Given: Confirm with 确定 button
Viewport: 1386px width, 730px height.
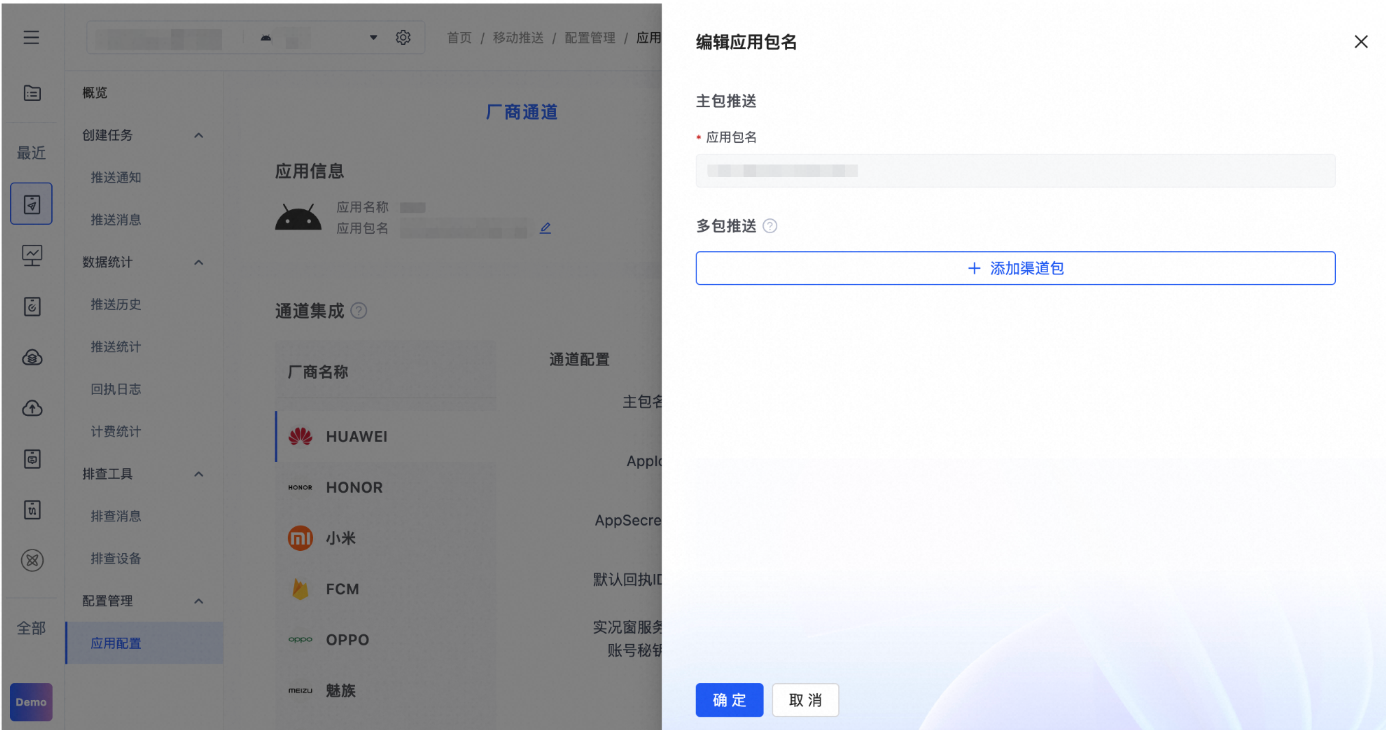Looking at the screenshot, I should click(729, 700).
